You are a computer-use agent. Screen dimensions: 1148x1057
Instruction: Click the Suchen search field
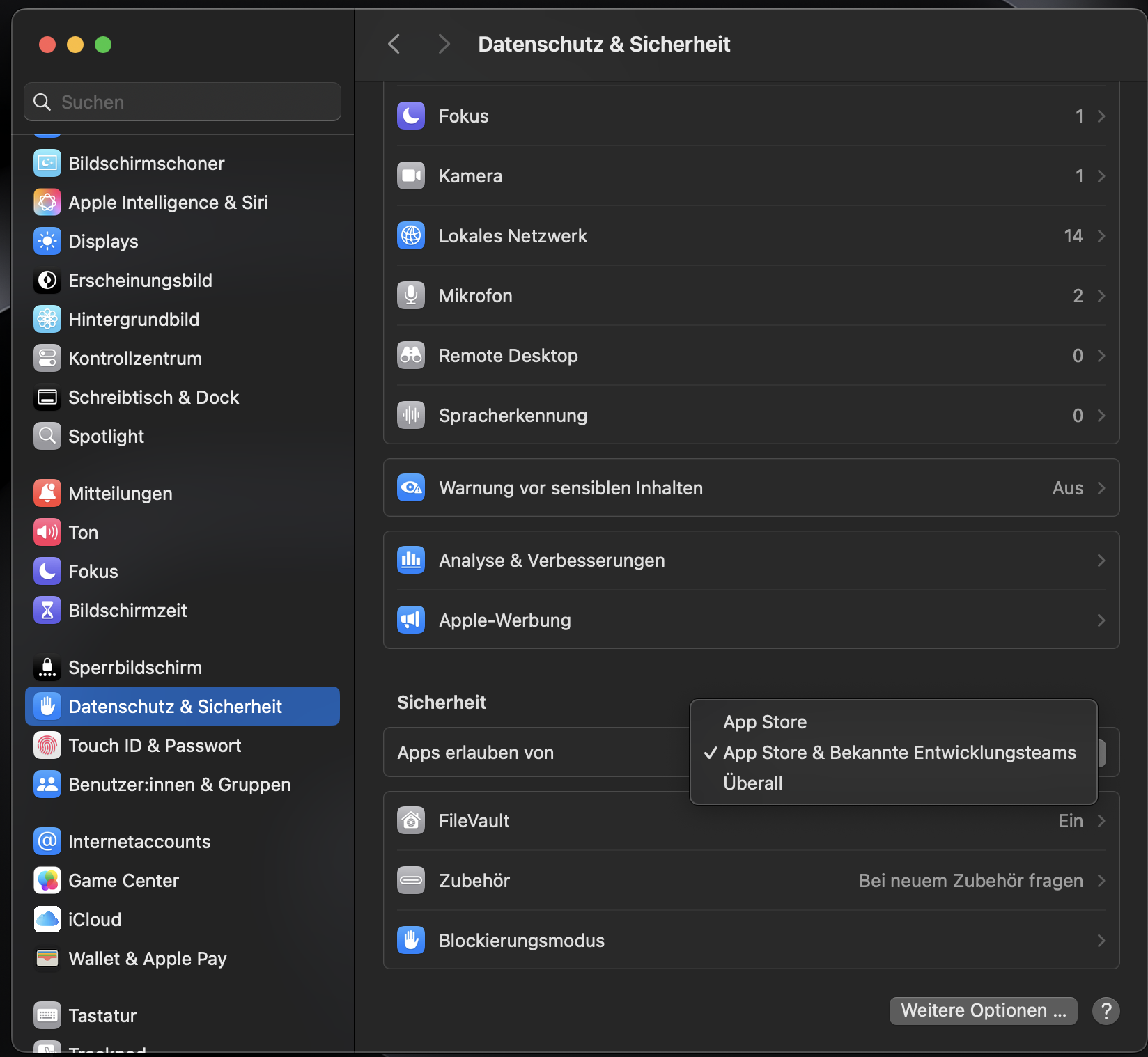(183, 102)
